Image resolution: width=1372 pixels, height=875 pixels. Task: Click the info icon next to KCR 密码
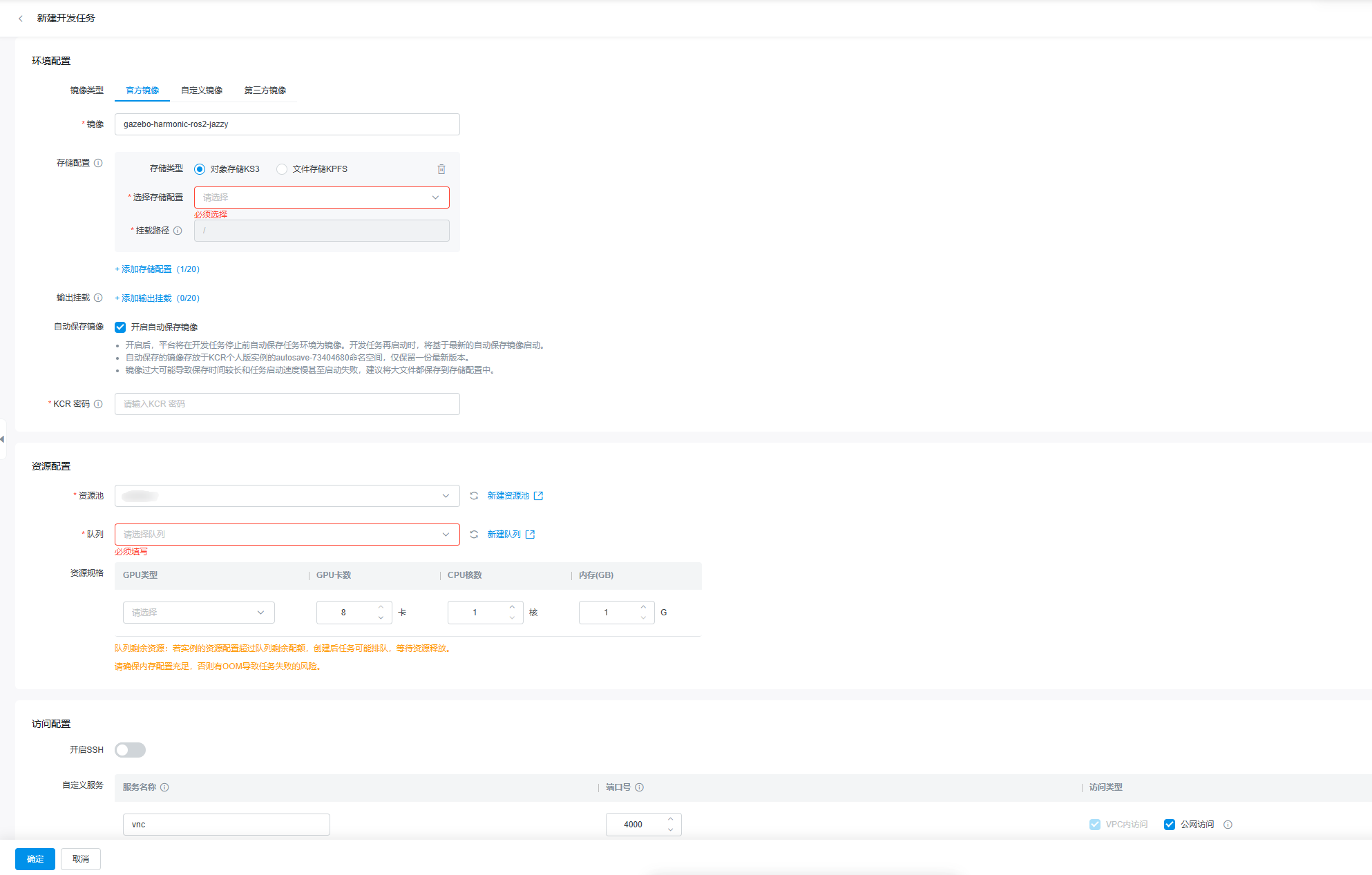98,404
